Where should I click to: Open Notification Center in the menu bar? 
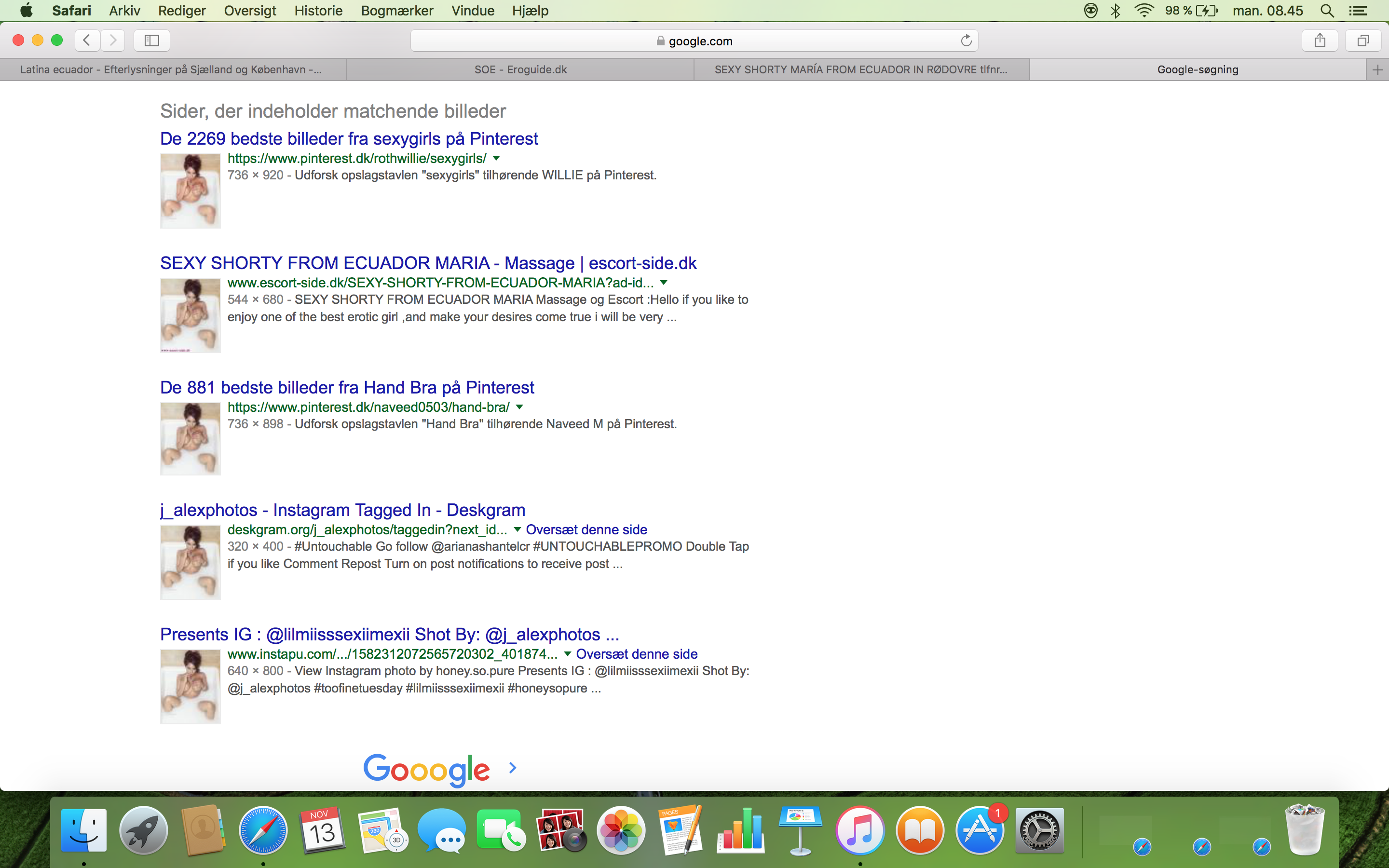(1358, 10)
